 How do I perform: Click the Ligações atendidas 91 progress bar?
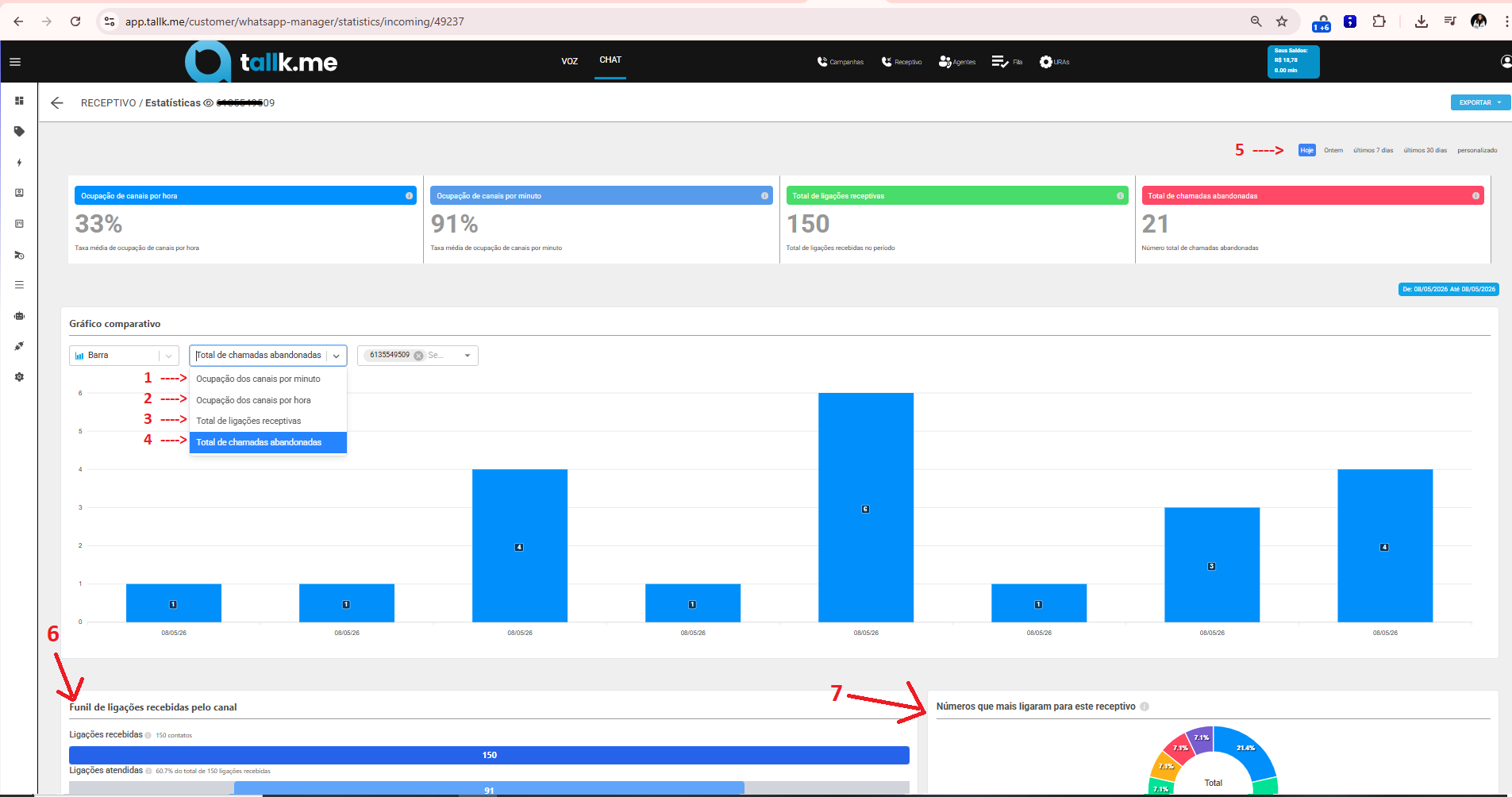coord(489,788)
